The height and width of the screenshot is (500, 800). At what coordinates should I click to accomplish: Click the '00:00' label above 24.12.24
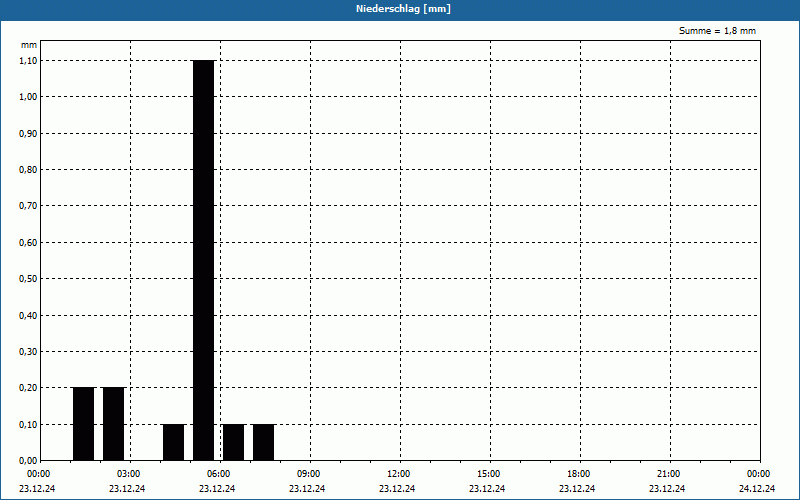click(759, 474)
